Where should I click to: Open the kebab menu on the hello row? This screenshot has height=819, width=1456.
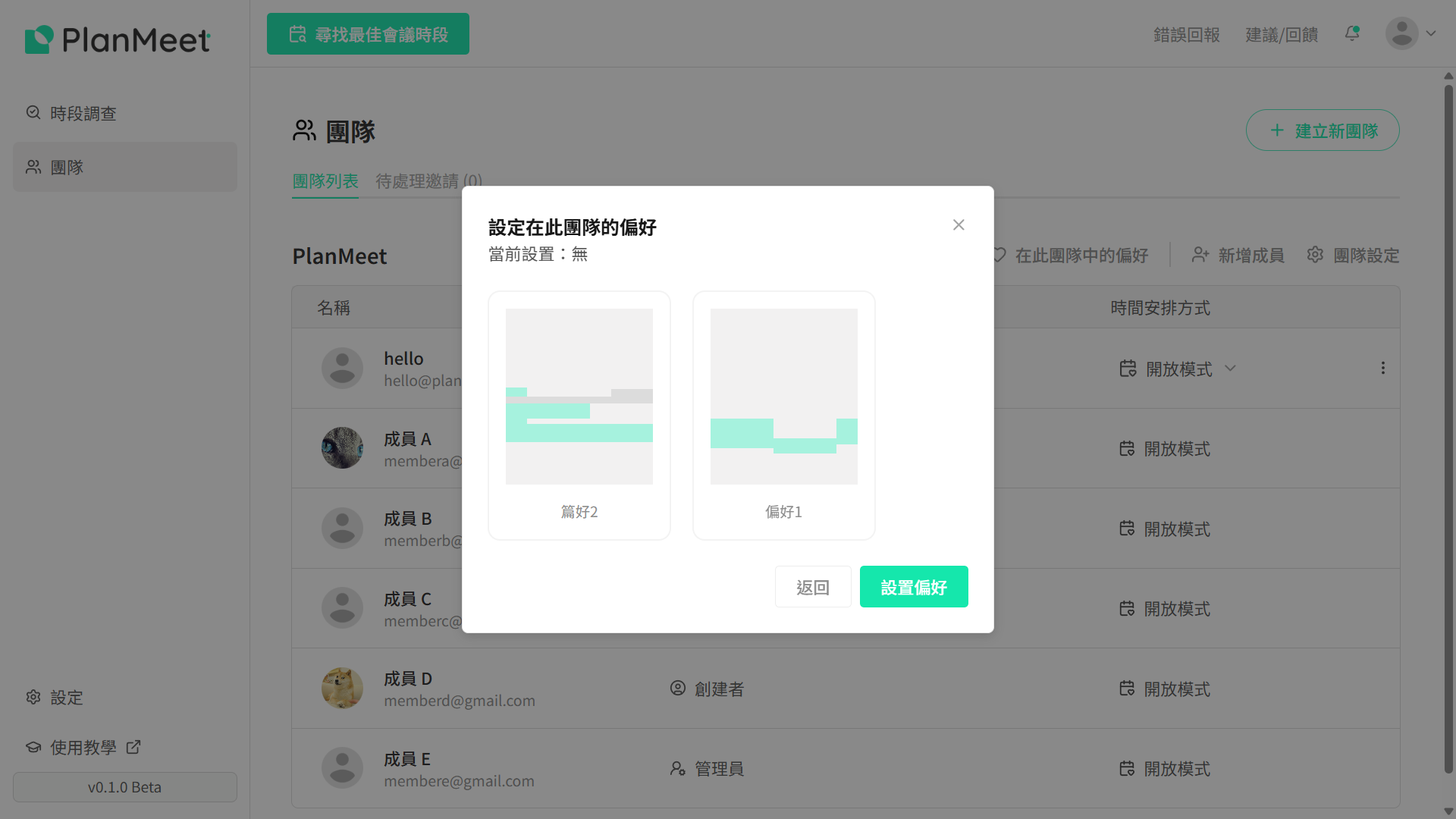tap(1383, 368)
